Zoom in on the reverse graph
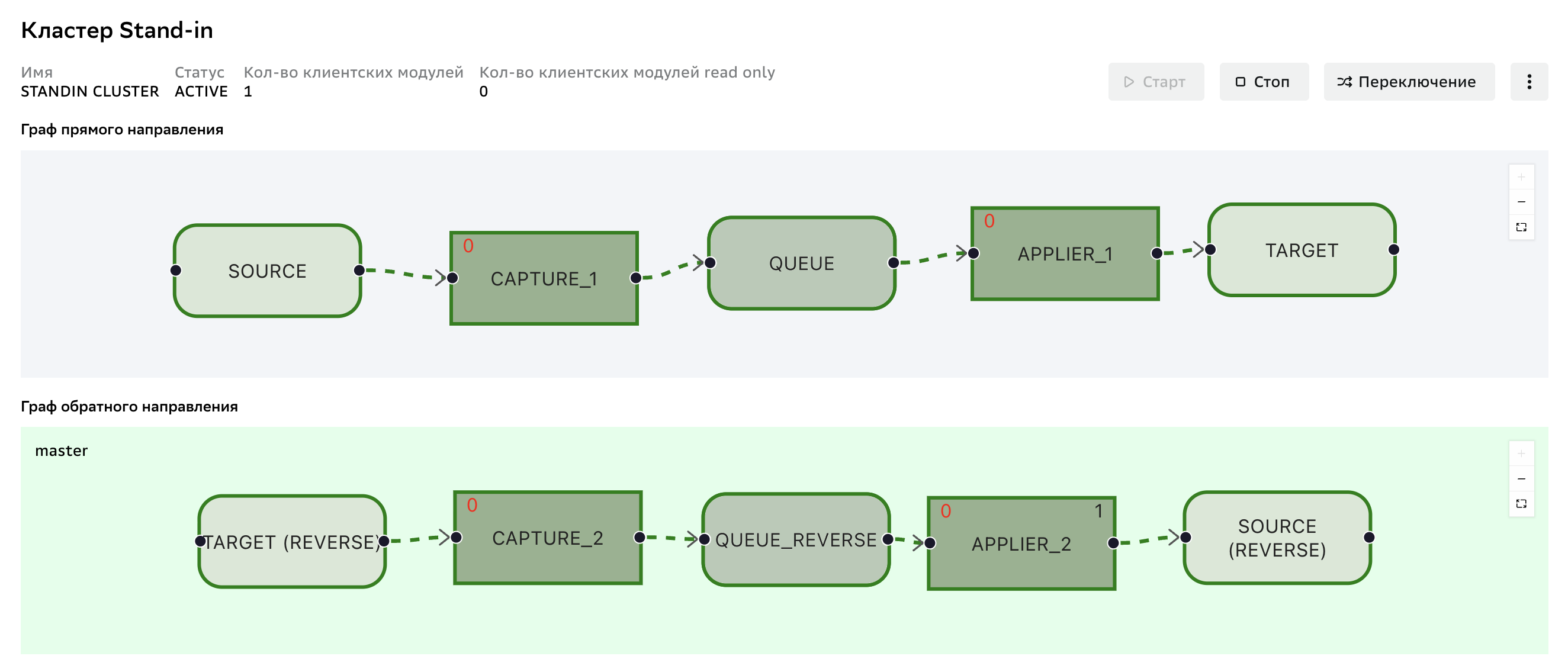The height and width of the screenshot is (656, 1568). coord(1521,454)
